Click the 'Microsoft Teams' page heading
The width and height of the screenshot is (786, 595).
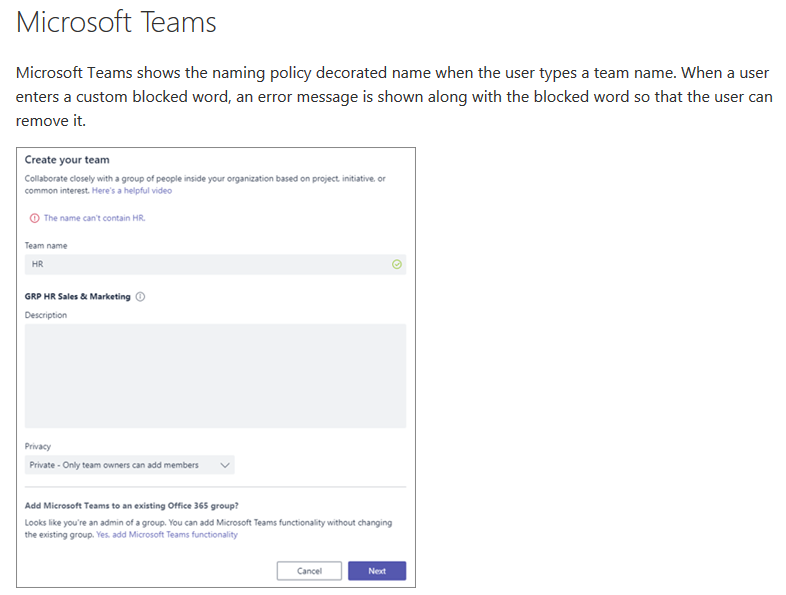tap(116, 22)
